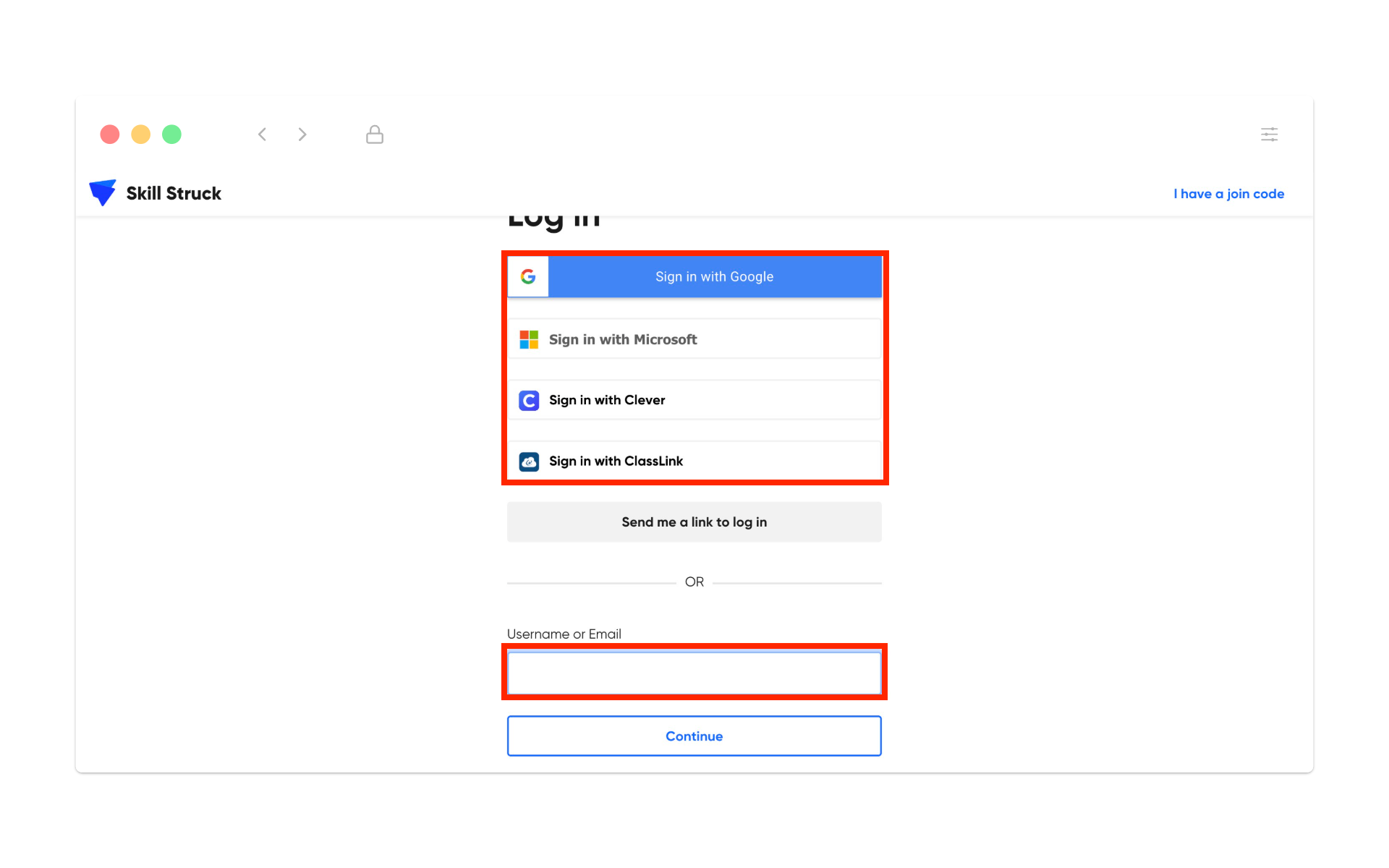Screen dimensions: 1389x868
Task: Click the Skill Struck brand name text
Action: [174, 193]
